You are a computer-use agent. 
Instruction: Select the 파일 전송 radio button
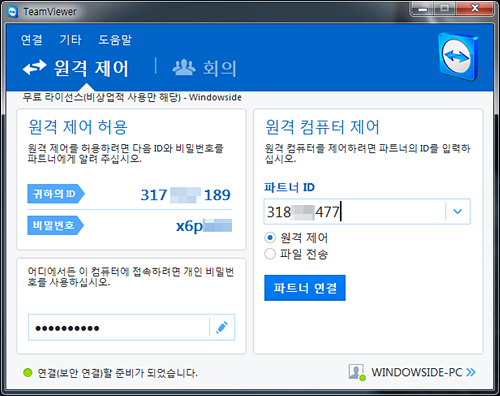270,254
